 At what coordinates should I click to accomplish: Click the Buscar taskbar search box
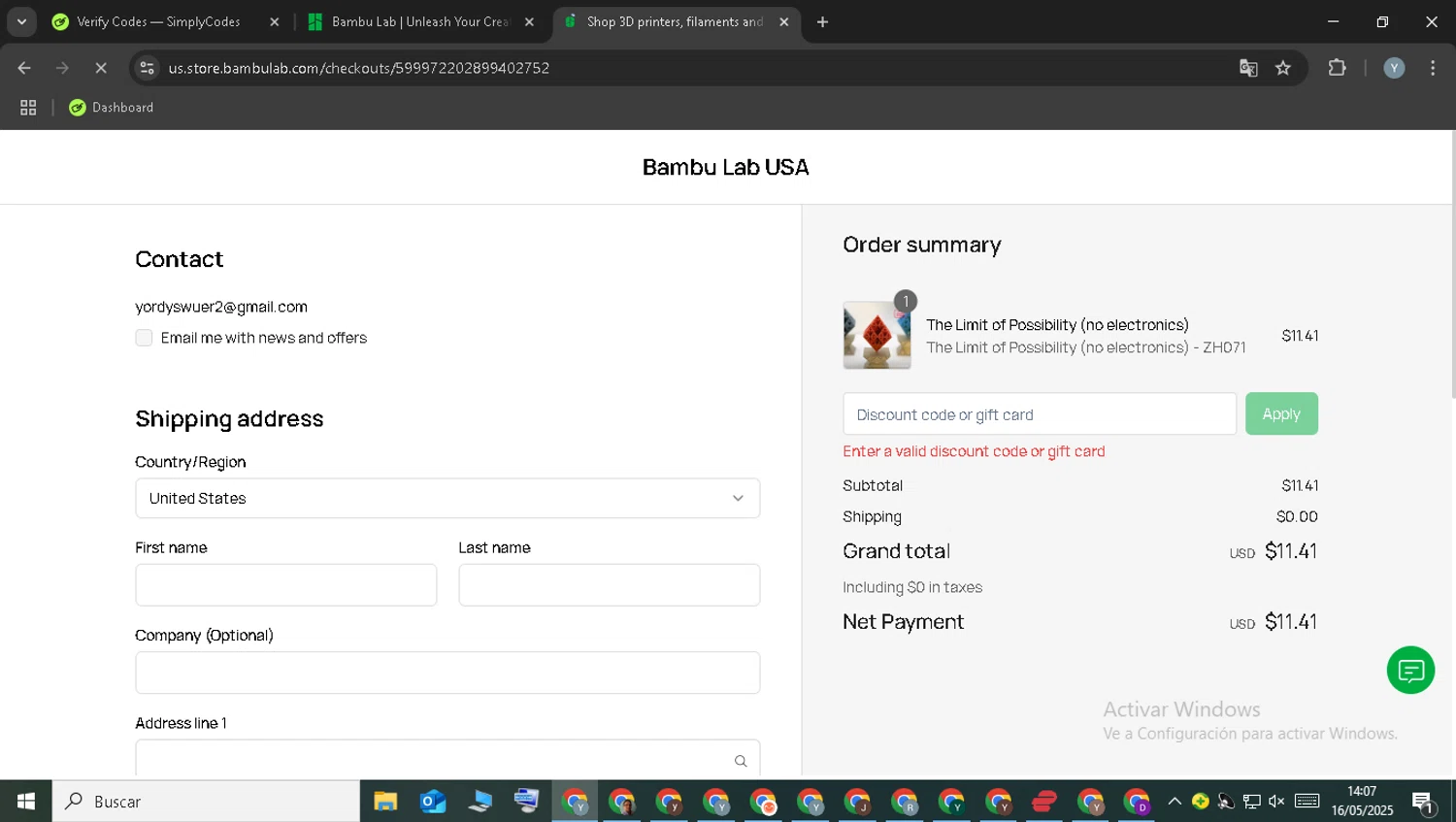click(x=206, y=802)
